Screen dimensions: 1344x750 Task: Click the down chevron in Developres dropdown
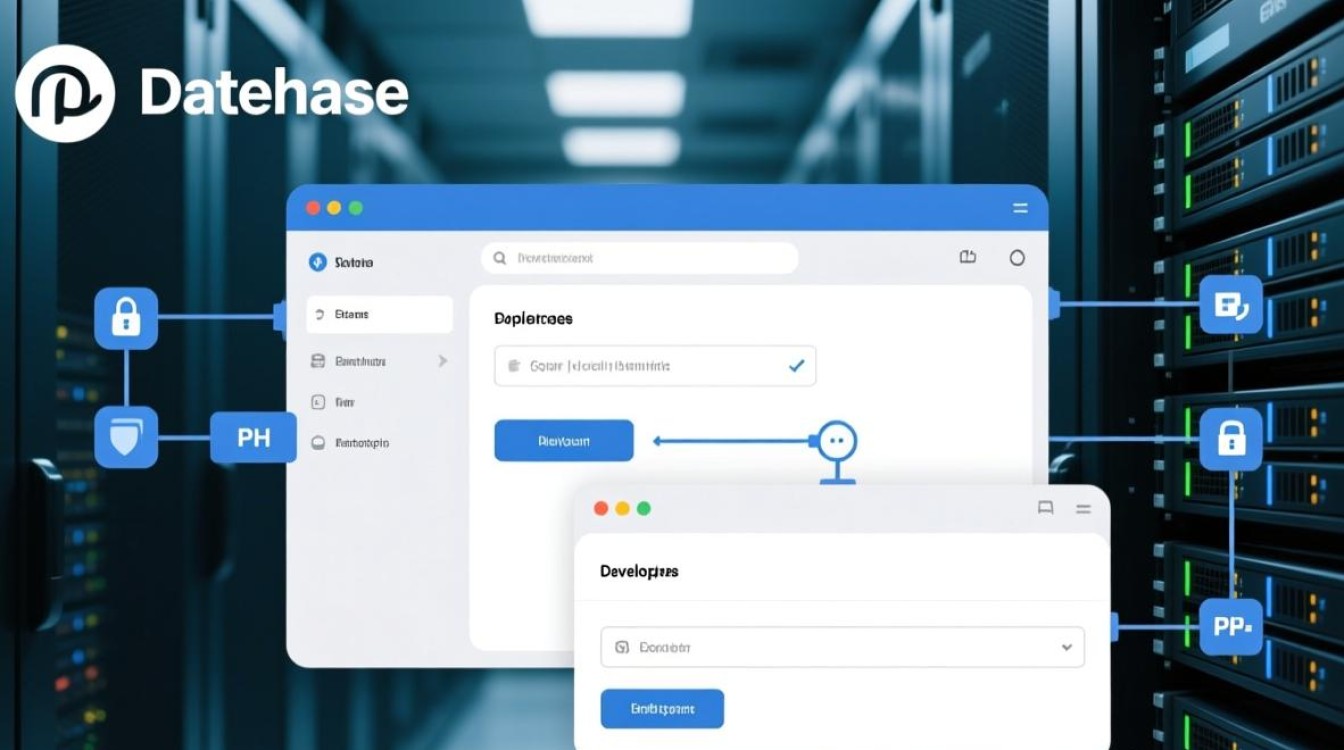[x=1066, y=647]
